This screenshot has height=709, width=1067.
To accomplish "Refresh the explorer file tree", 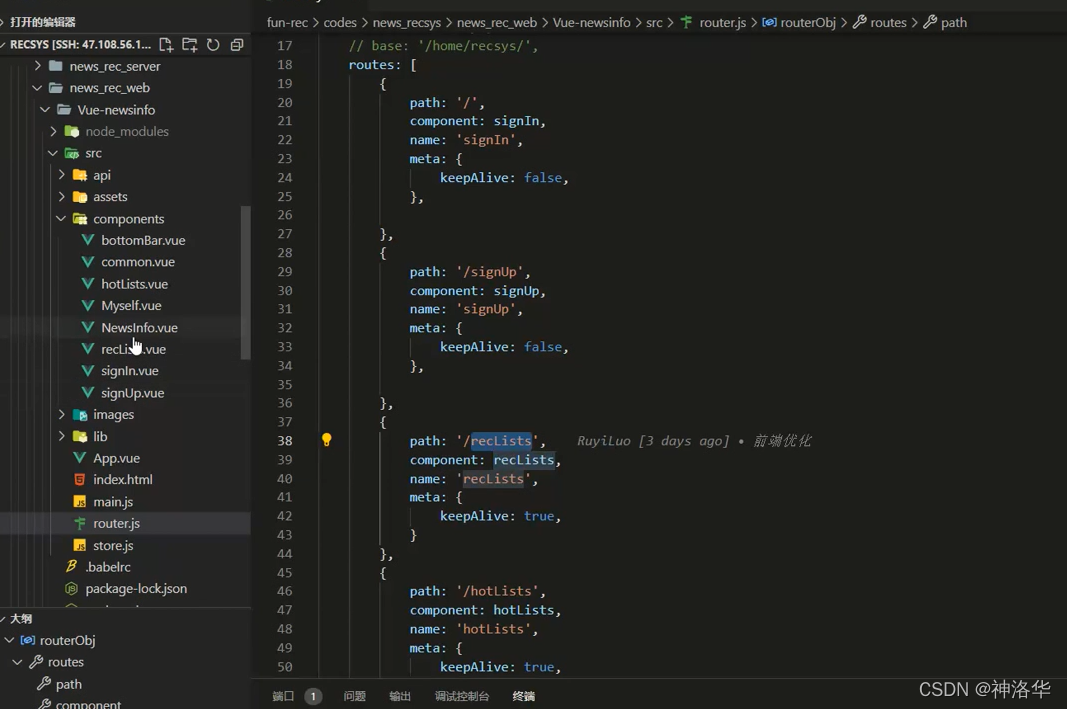I will coord(213,45).
